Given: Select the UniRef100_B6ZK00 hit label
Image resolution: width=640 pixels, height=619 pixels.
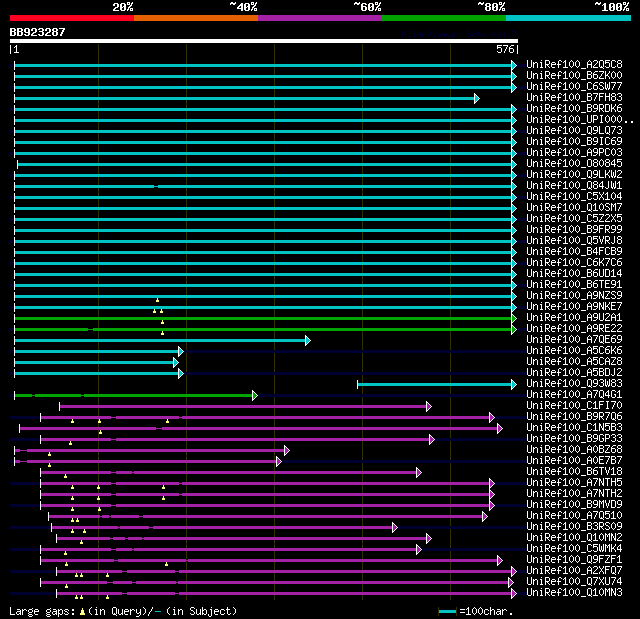Looking at the screenshot, I should pos(574,75).
